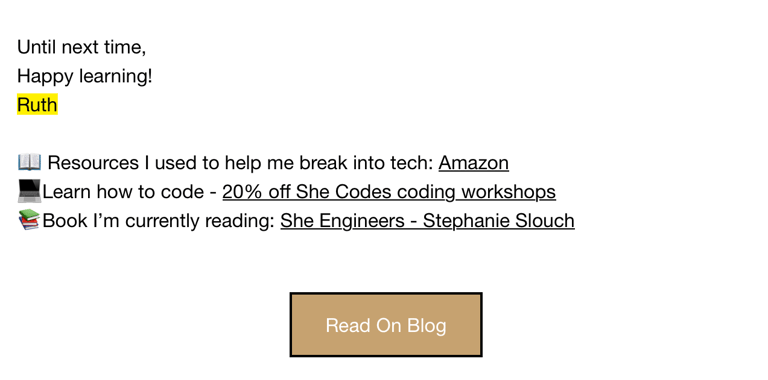Select the yellow highlighted name Ruth
The width and height of the screenshot is (768, 380).
37,104
